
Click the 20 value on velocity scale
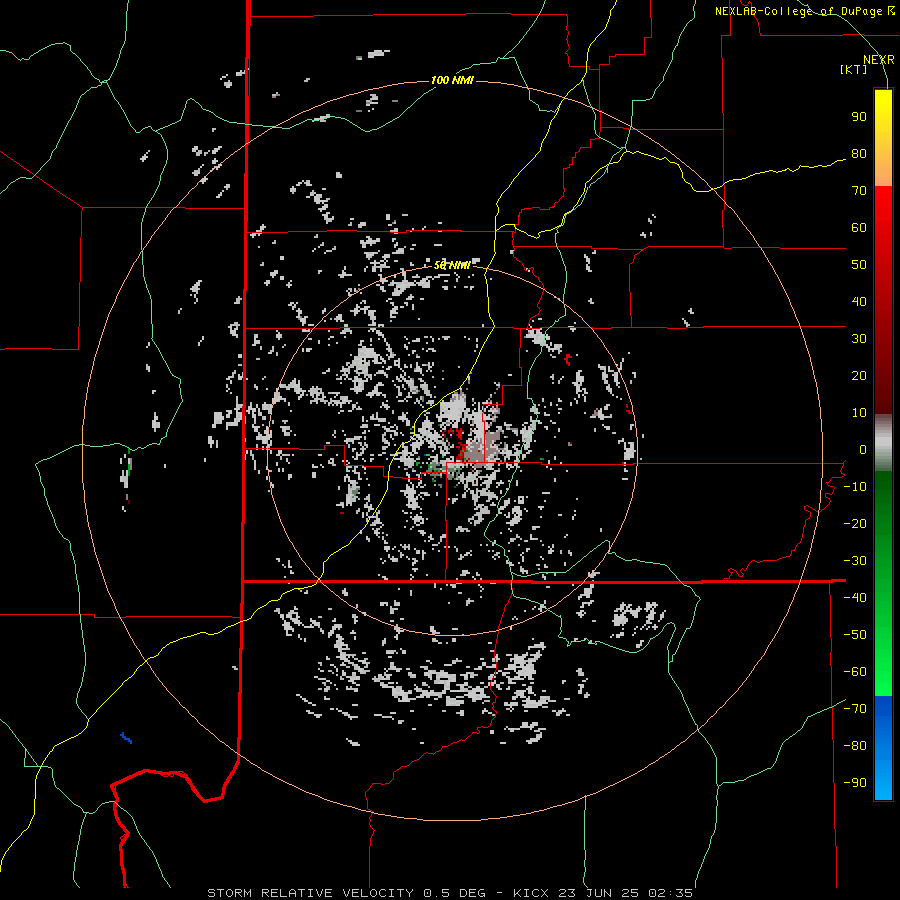(x=859, y=376)
